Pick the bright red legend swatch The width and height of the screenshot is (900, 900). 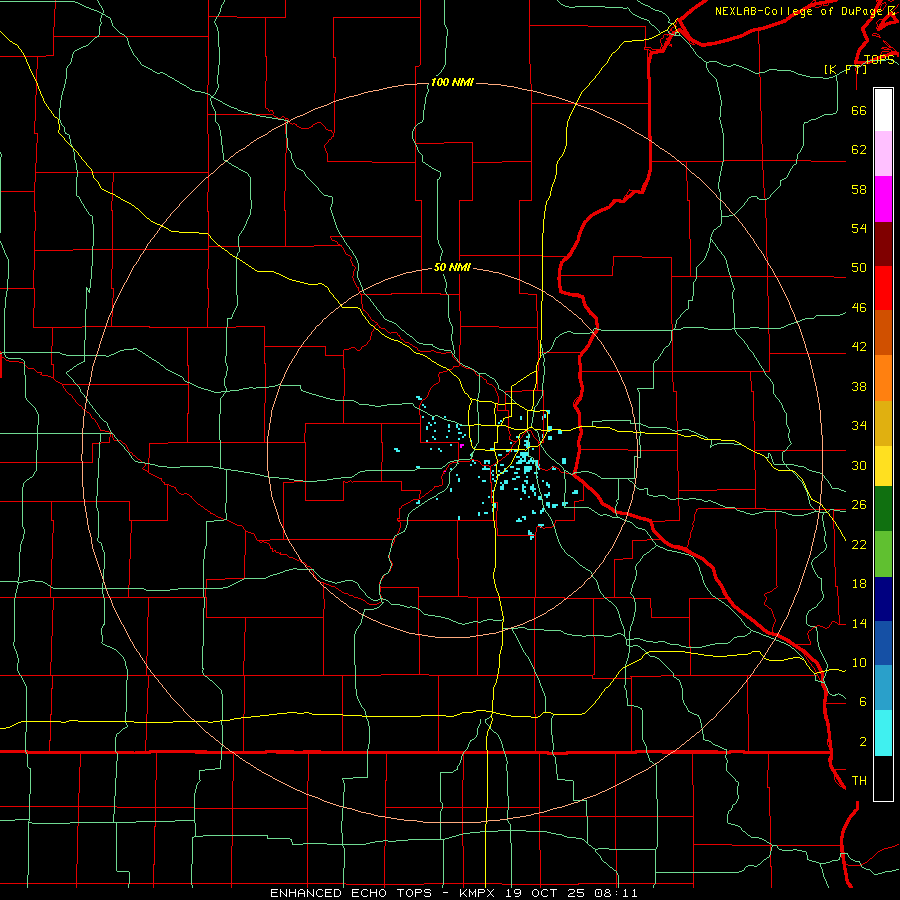(x=883, y=288)
